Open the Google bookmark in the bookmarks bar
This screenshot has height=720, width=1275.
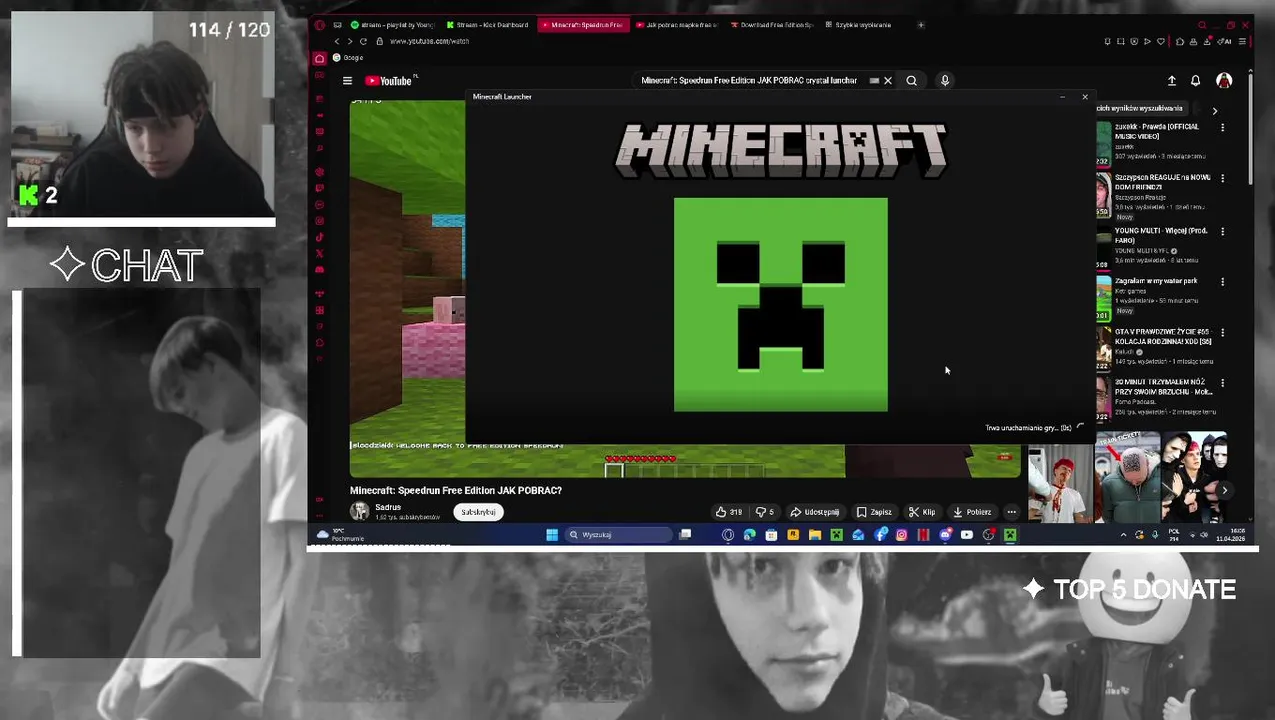(348, 58)
